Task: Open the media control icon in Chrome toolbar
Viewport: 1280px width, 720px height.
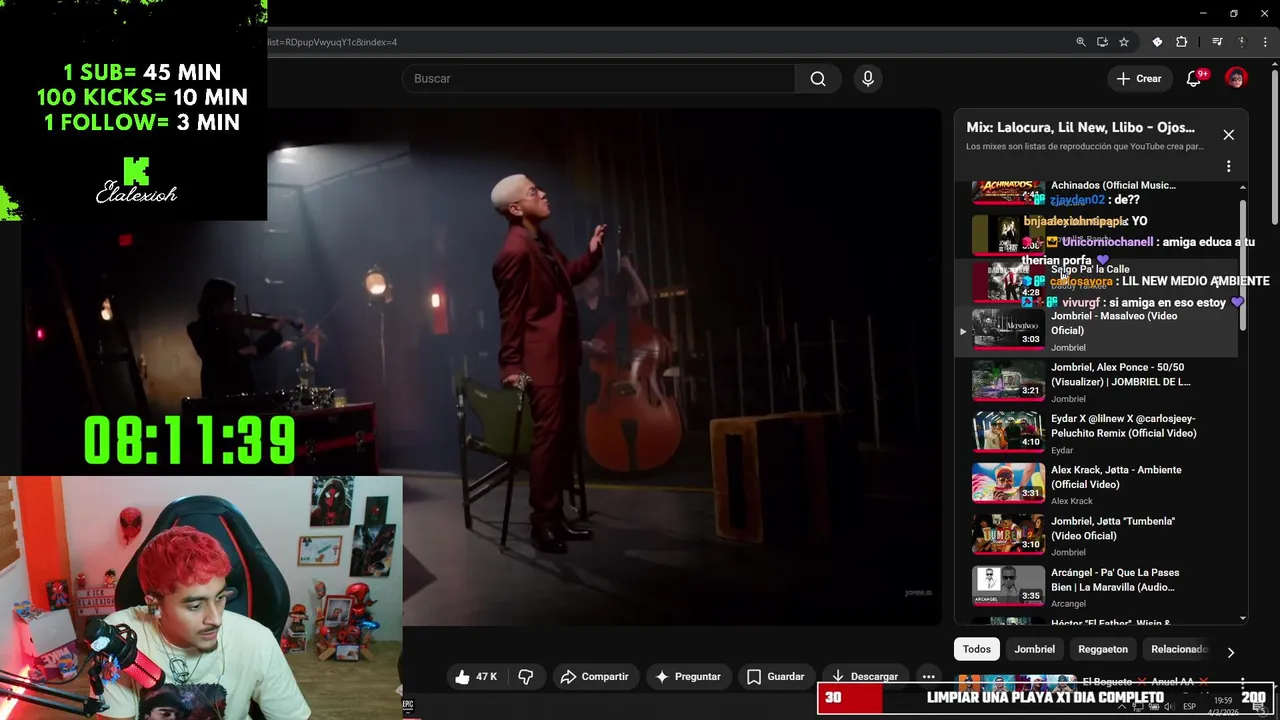Action: pos(1217,42)
